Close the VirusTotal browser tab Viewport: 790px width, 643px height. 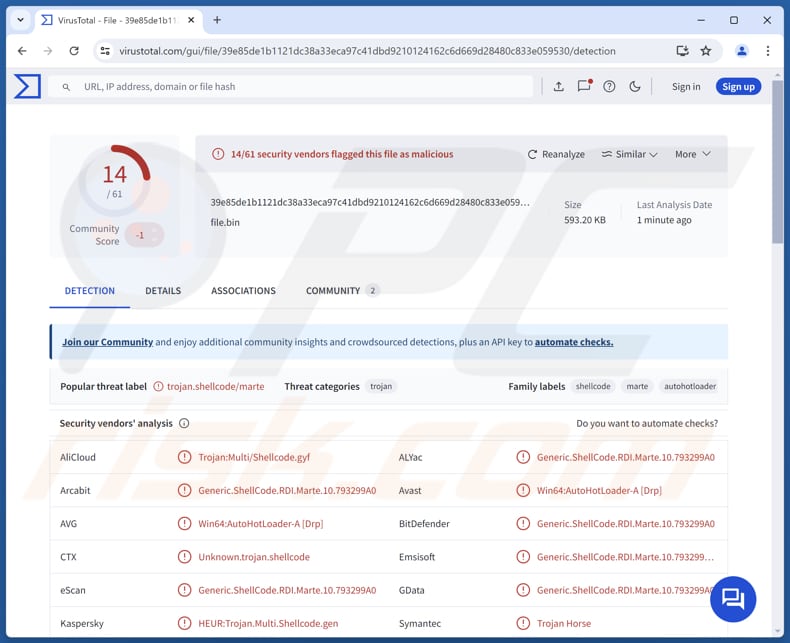[191, 20]
